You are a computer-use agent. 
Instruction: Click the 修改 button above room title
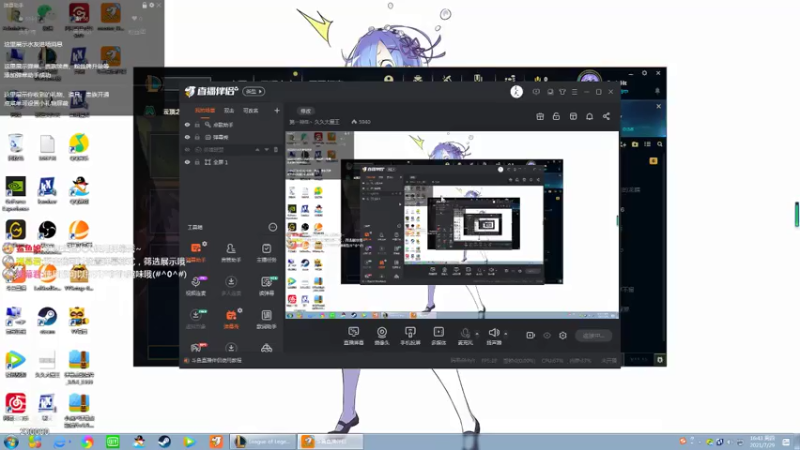click(305, 111)
